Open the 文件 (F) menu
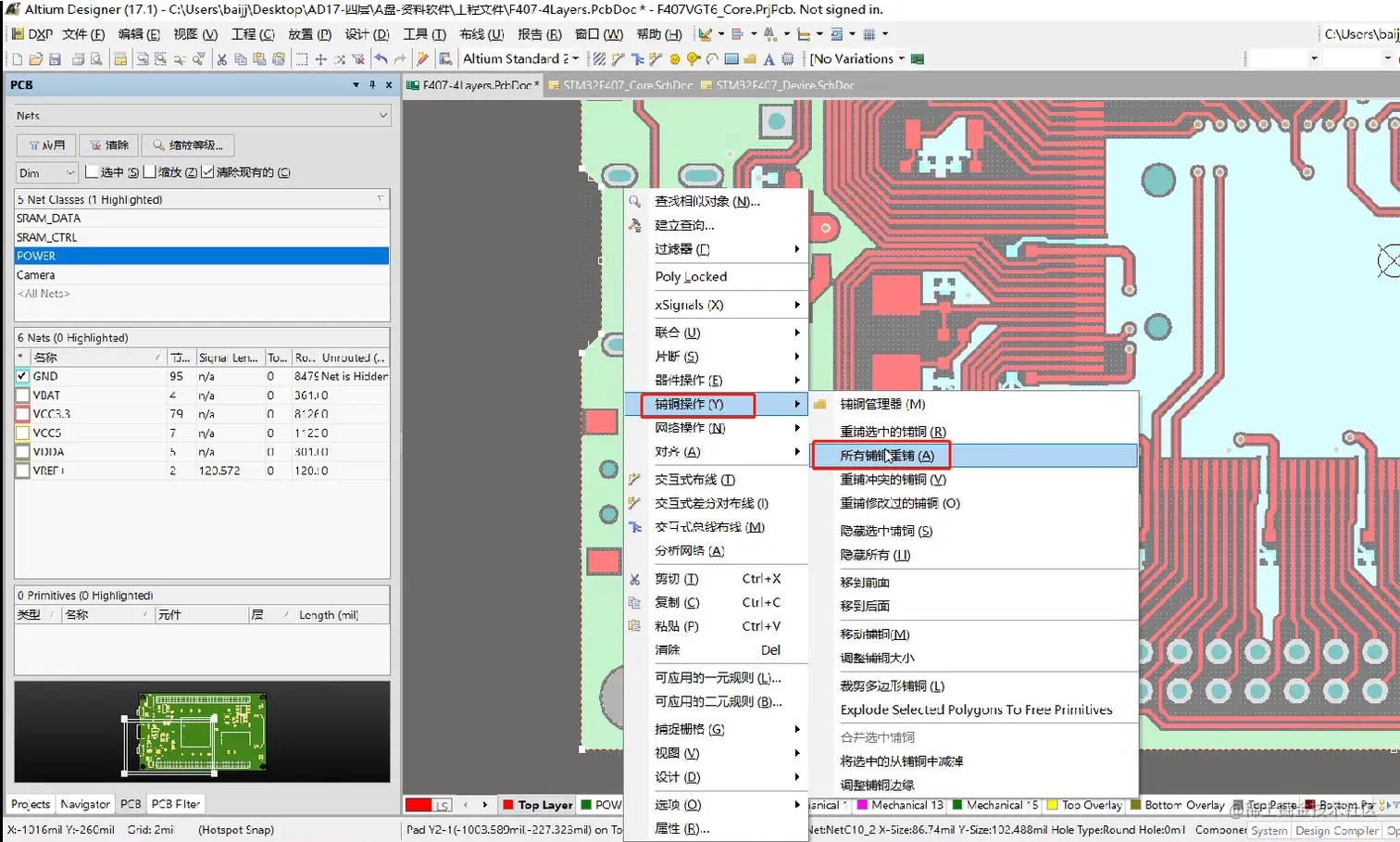The height and width of the screenshot is (842, 1400). click(83, 34)
